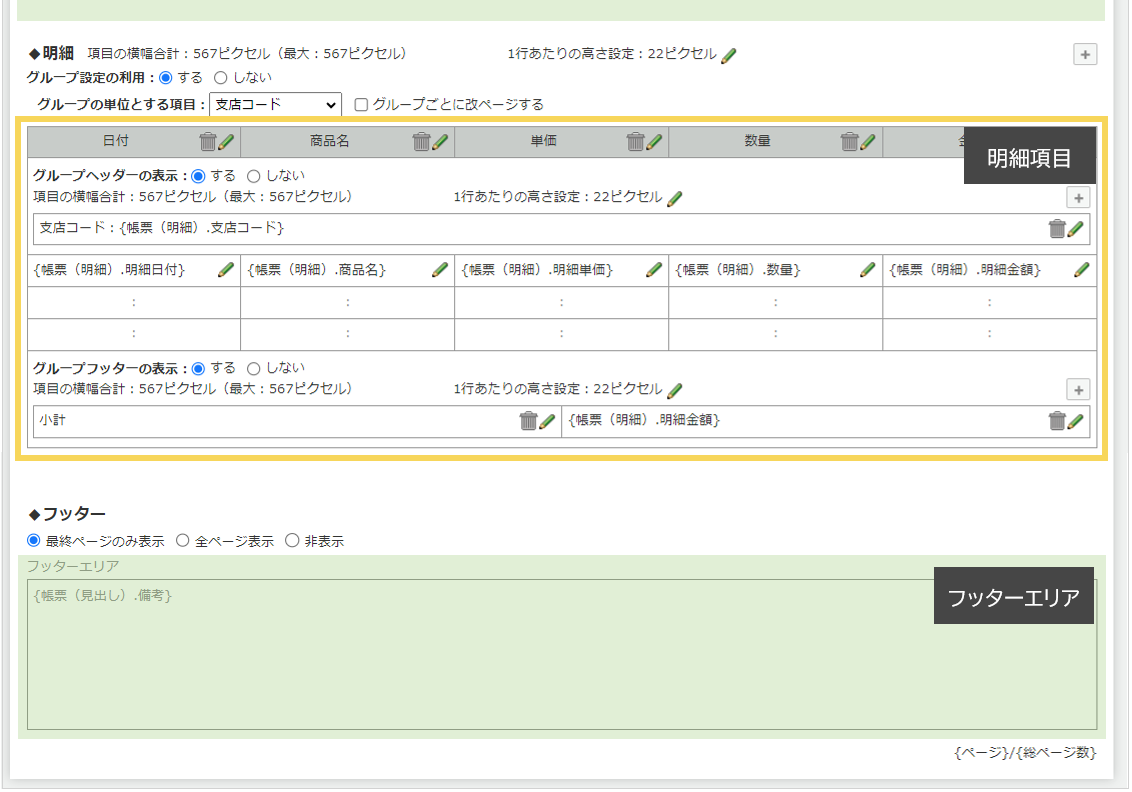1132x792 pixels.
Task: Edit the group header row height setting
Action: pyautogui.click(x=674, y=198)
